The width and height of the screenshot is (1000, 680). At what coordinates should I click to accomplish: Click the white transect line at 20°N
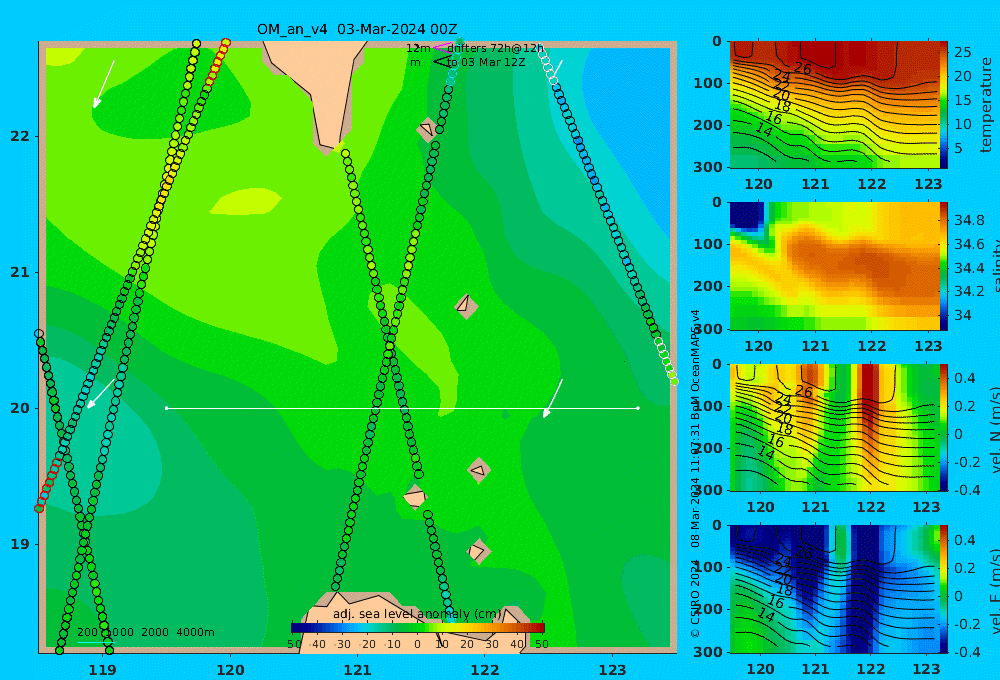402,408
